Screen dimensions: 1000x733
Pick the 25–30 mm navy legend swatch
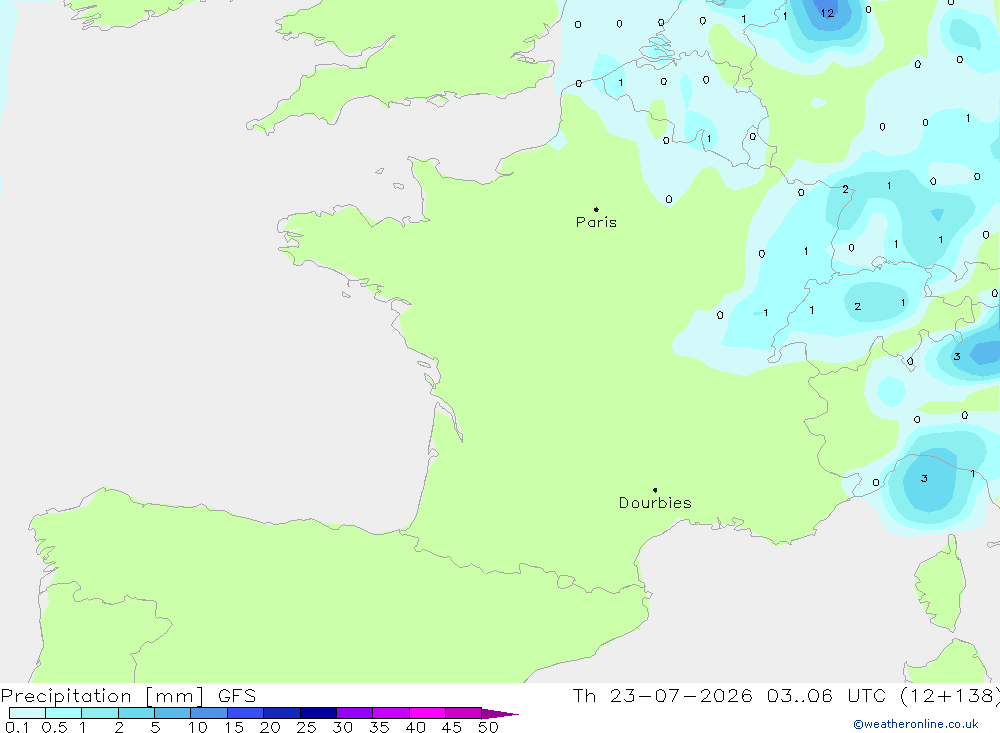coord(318,713)
